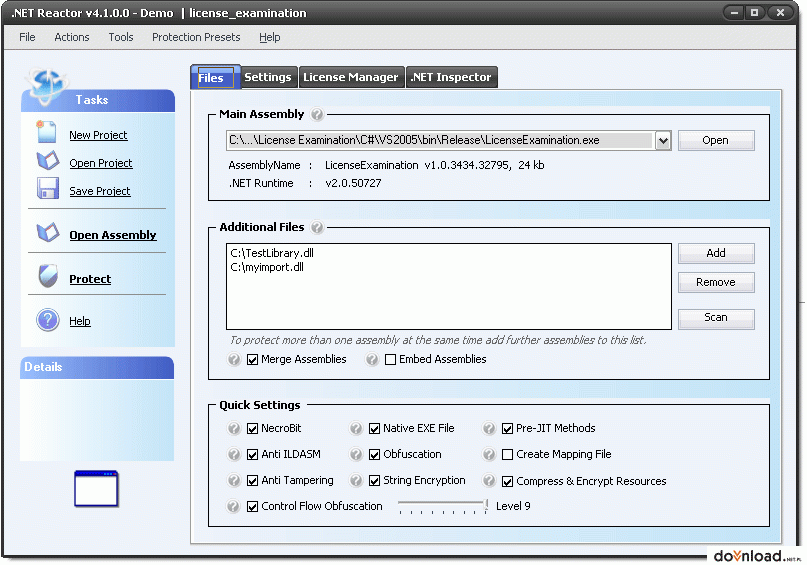Open the Help menu in the menu bar
Image resolution: width=807 pixels, height=565 pixels.
click(270, 37)
